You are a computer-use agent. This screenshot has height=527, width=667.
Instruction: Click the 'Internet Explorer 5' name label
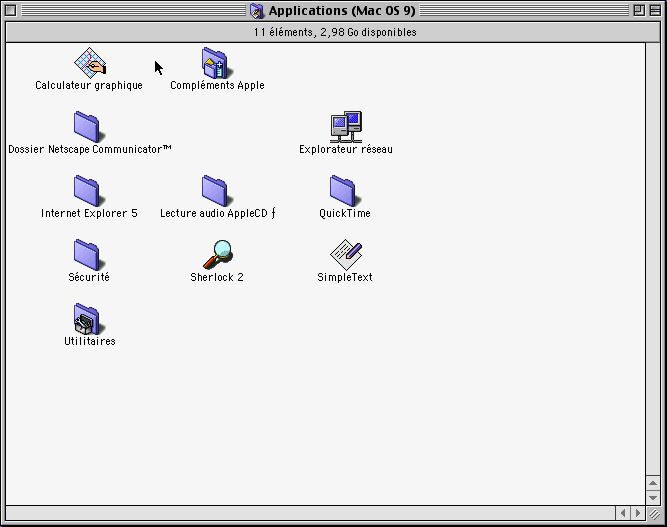click(x=89, y=213)
